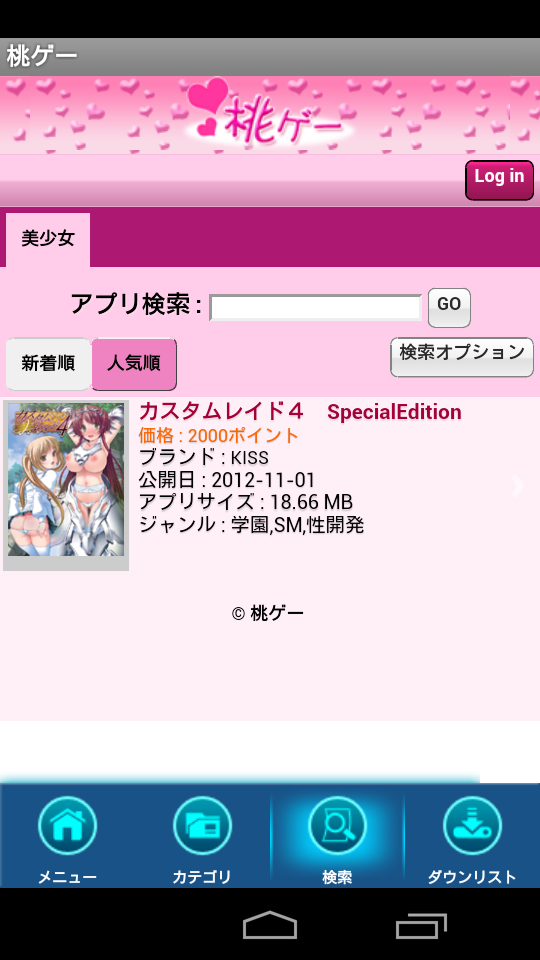Tap the 検索 magnifier icon

[x=337, y=825]
